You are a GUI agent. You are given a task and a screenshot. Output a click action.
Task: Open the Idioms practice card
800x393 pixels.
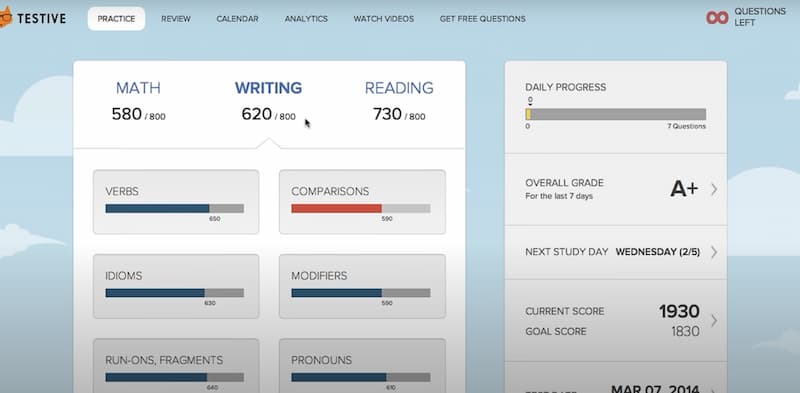click(x=176, y=286)
